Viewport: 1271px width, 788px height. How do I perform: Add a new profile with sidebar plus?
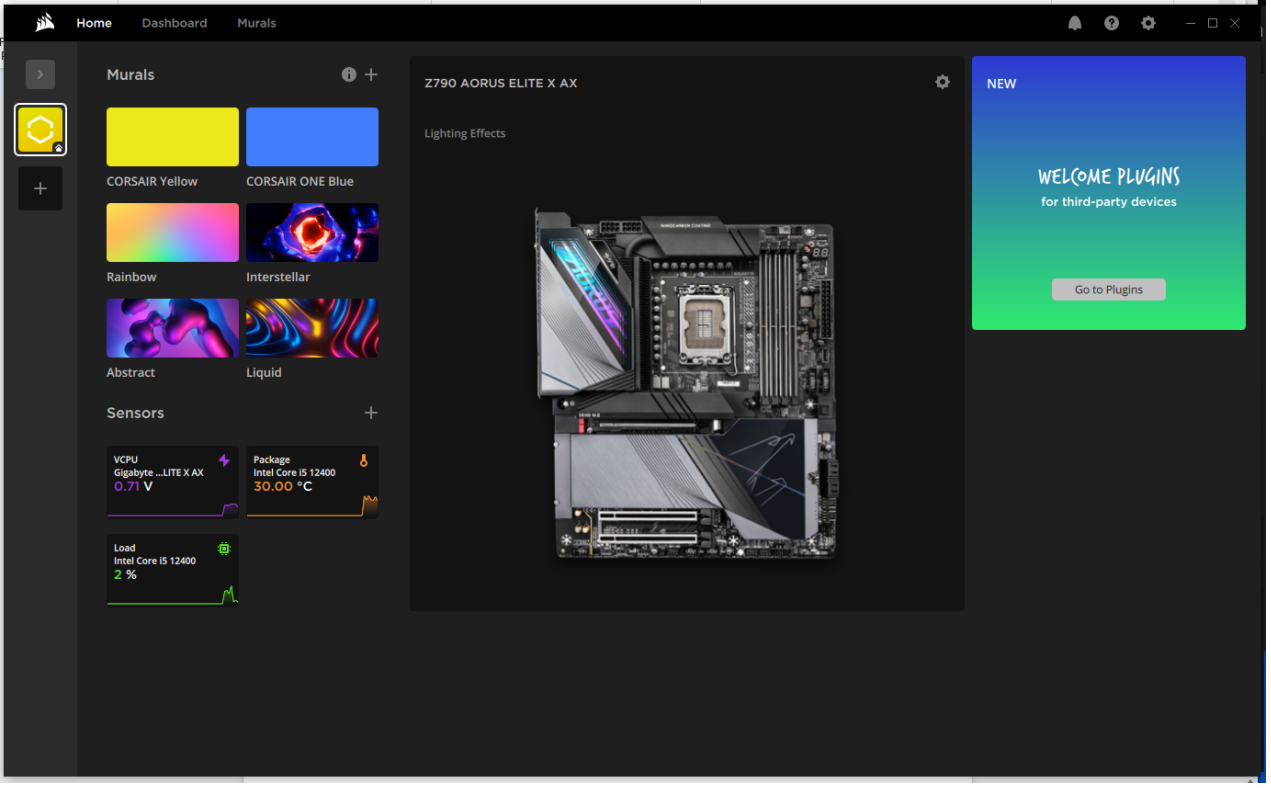pos(40,188)
